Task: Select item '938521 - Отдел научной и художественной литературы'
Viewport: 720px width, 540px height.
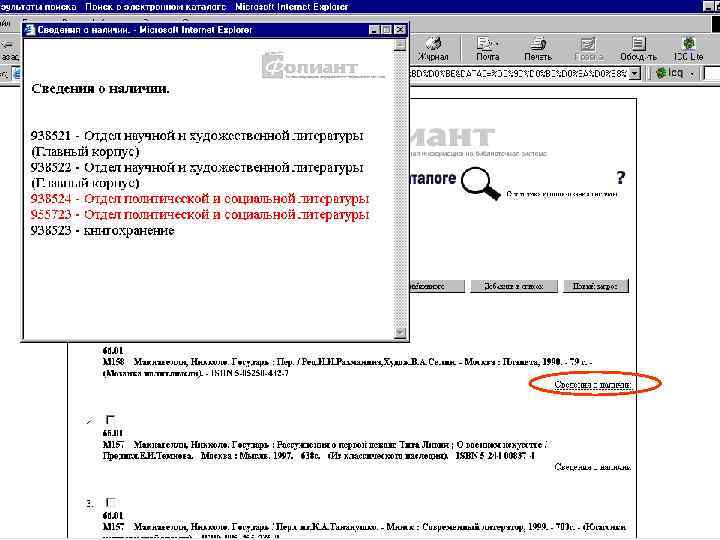Action: (197, 143)
